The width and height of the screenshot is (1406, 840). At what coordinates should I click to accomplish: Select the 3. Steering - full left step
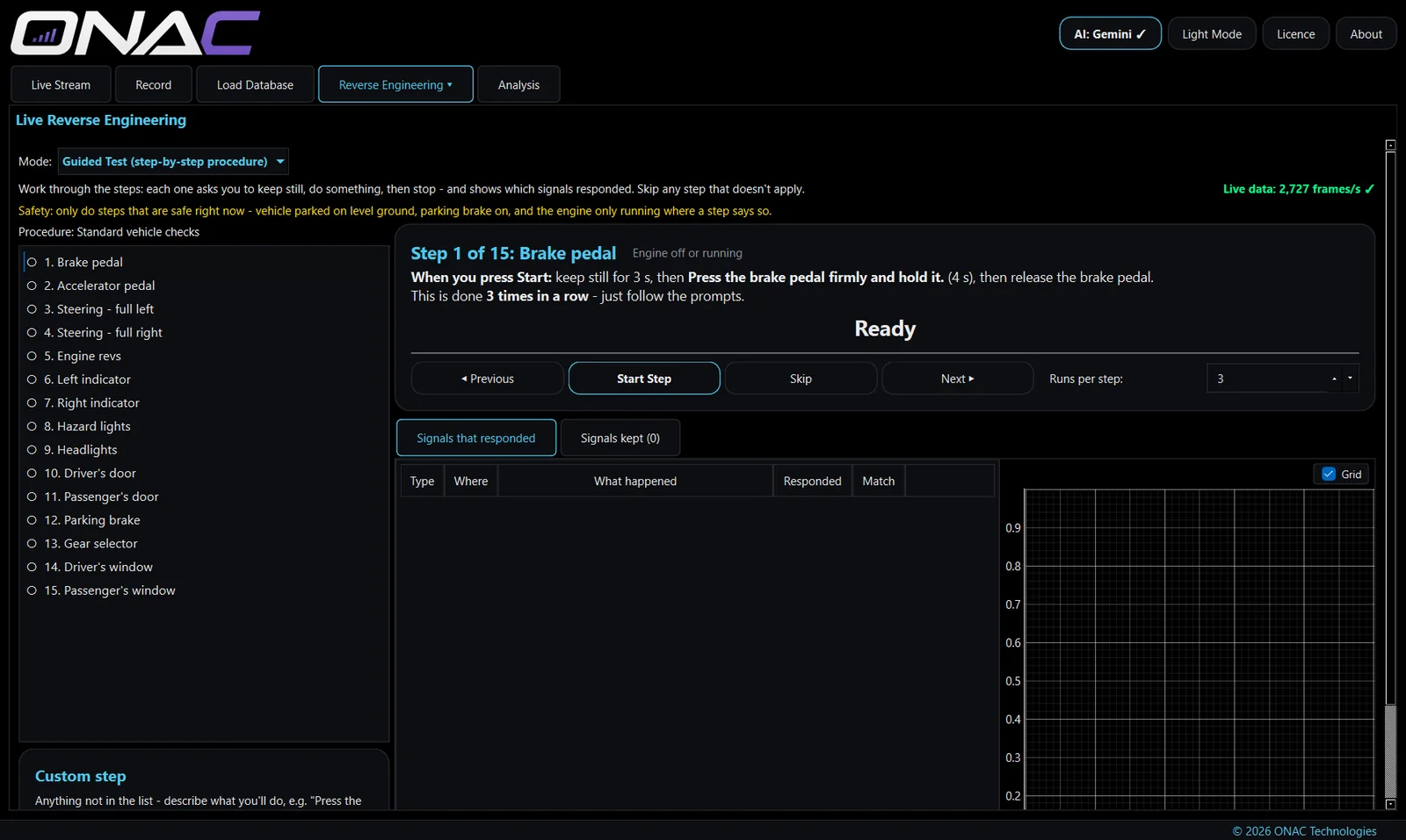(204, 309)
